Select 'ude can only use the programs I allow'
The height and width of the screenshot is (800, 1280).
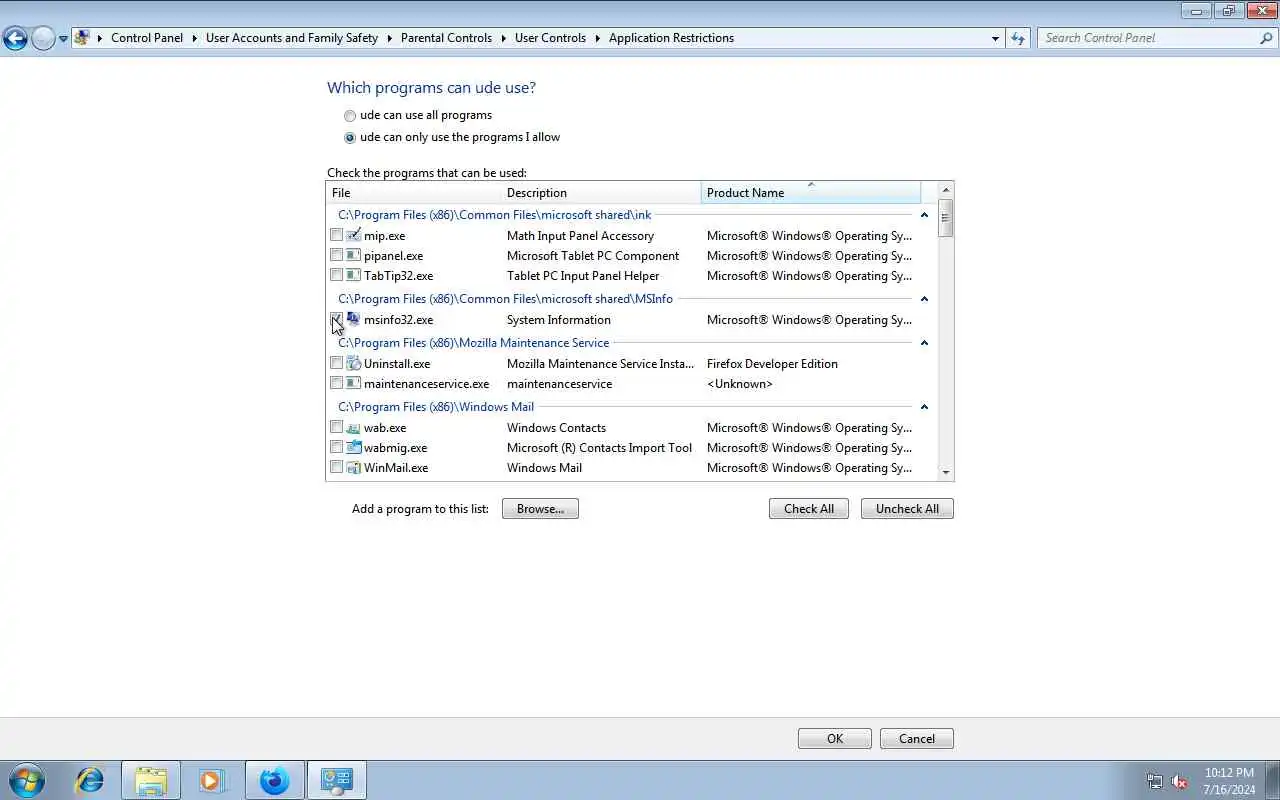tap(350, 138)
